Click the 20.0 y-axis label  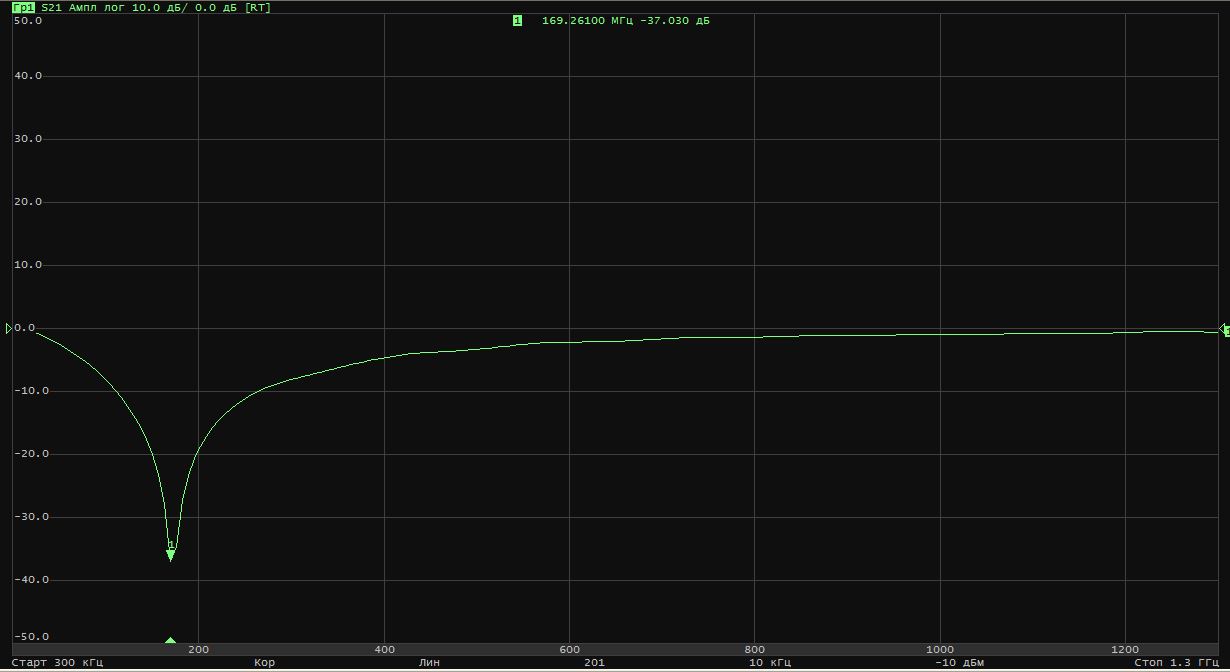(27, 202)
